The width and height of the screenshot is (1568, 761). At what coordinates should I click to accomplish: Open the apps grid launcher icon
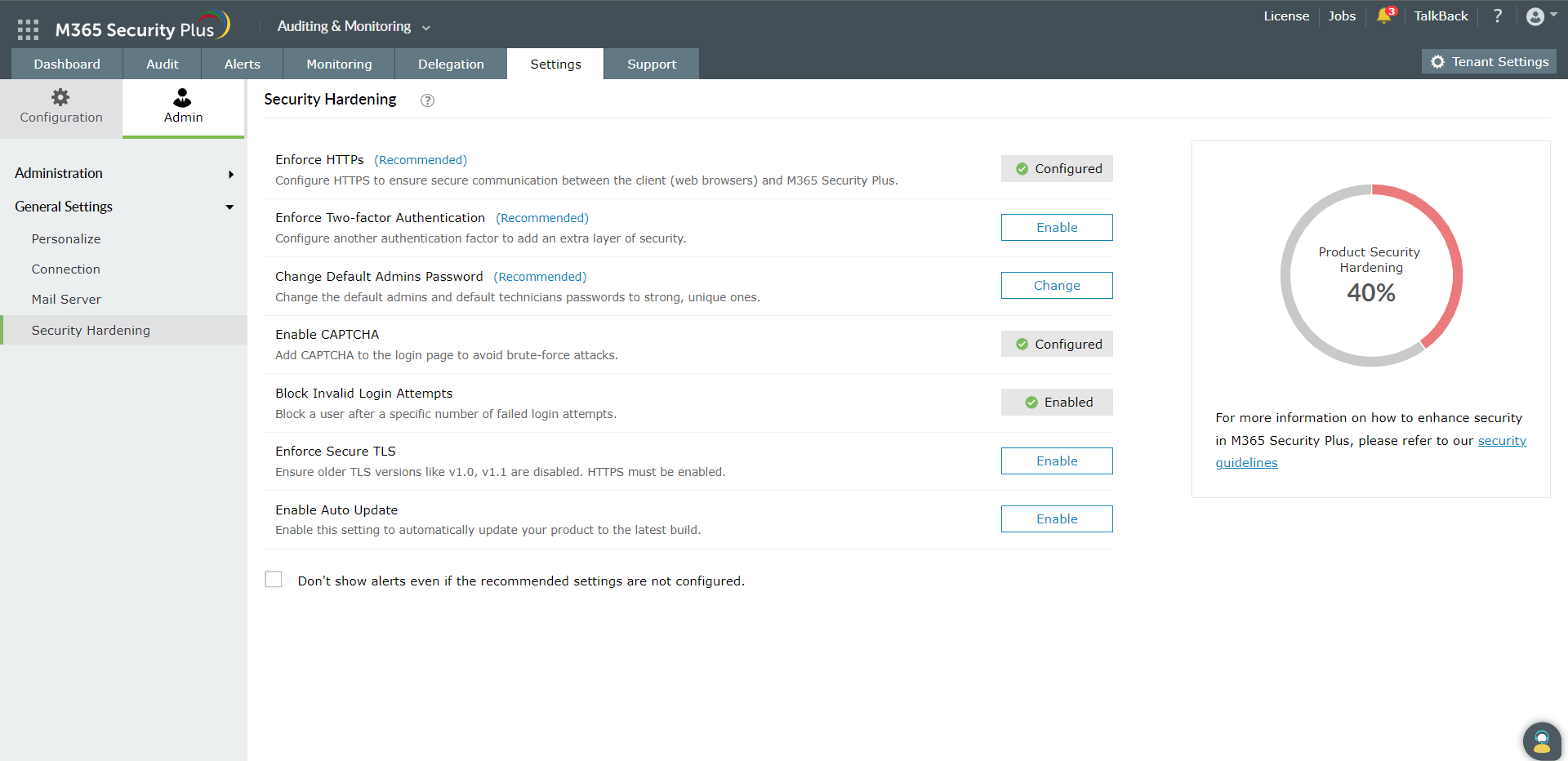28,29
